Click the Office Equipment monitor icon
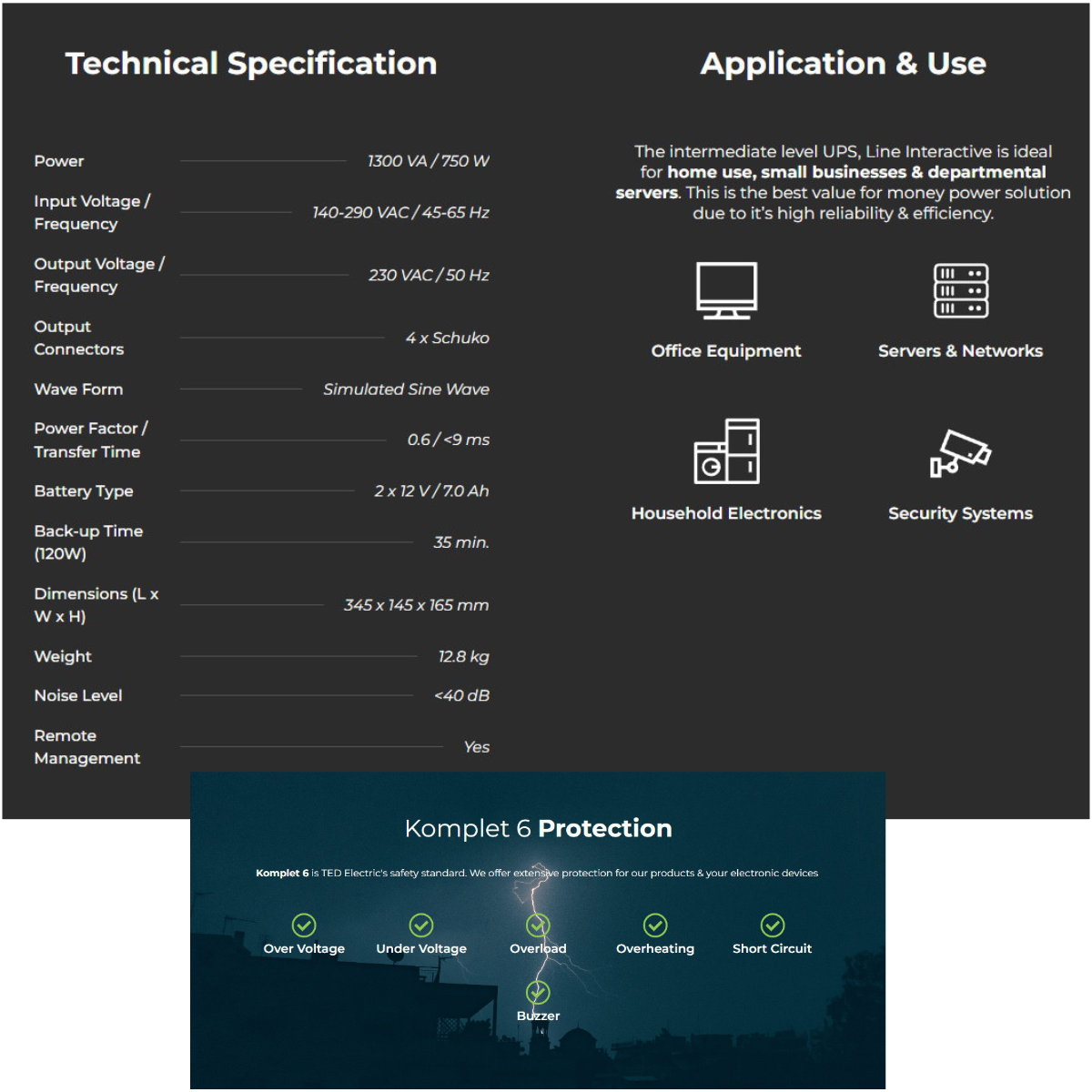The image size is (1092, 1092). click(726, 290)
